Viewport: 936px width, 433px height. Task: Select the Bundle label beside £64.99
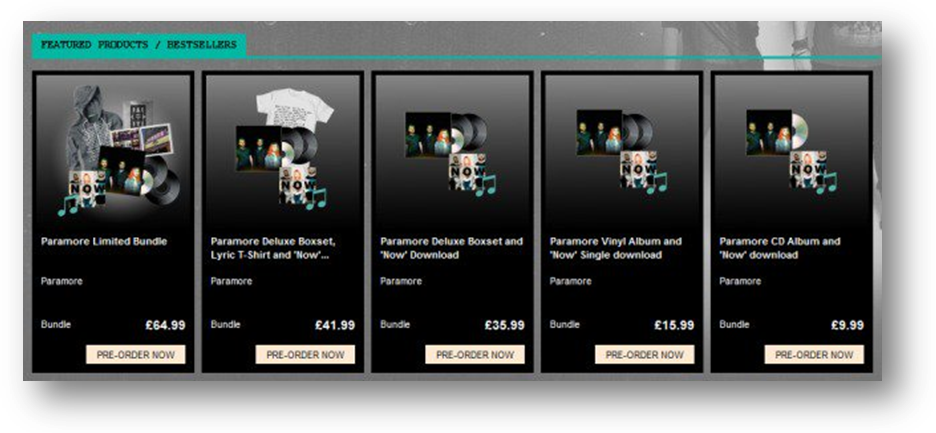[x=56, y=324]
